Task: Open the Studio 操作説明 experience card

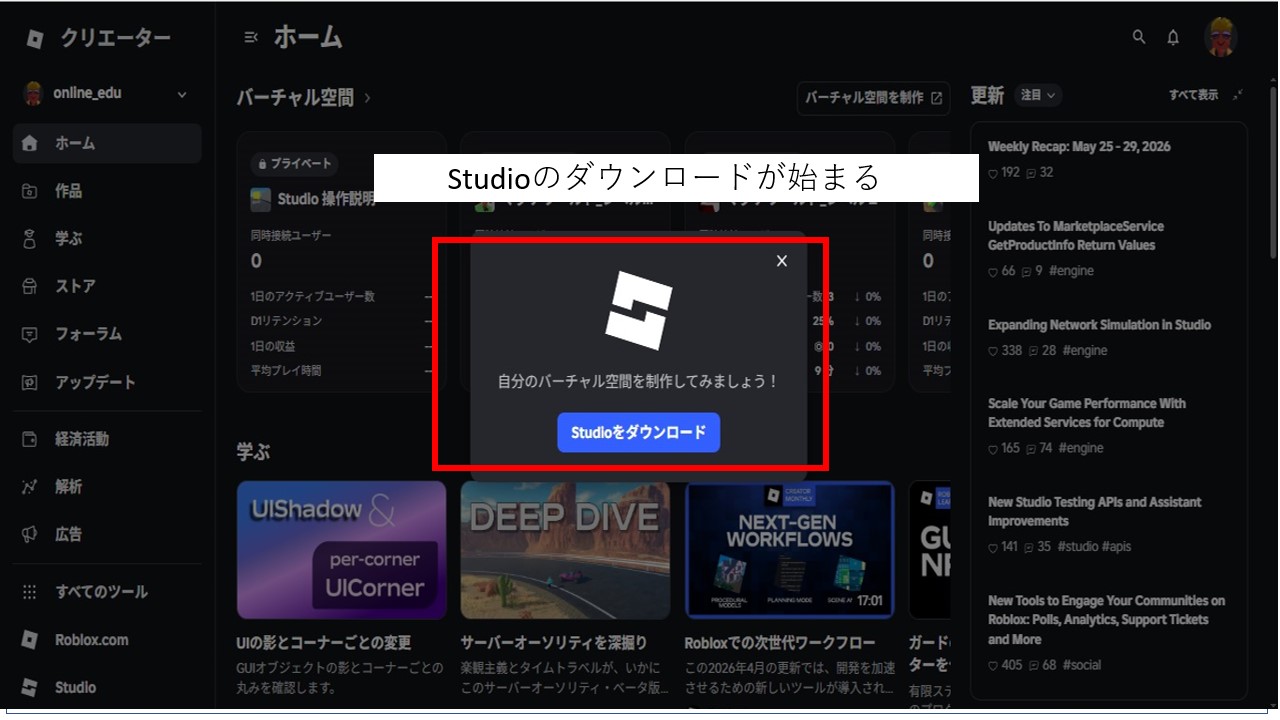Action: [x=342, y=260]
